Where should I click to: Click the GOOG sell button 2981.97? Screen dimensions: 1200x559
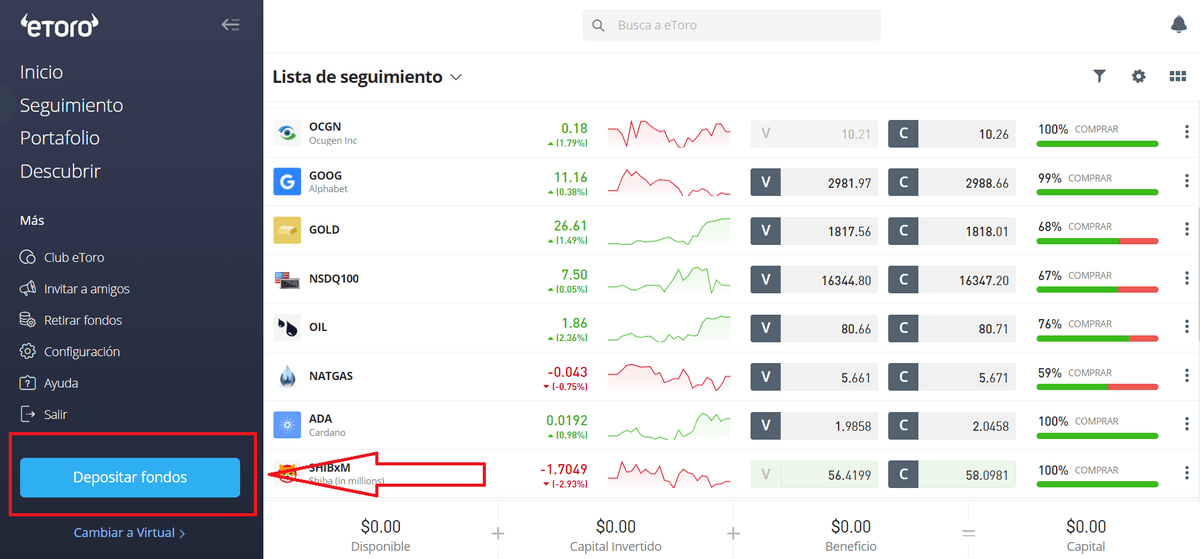tap(814, 183)
